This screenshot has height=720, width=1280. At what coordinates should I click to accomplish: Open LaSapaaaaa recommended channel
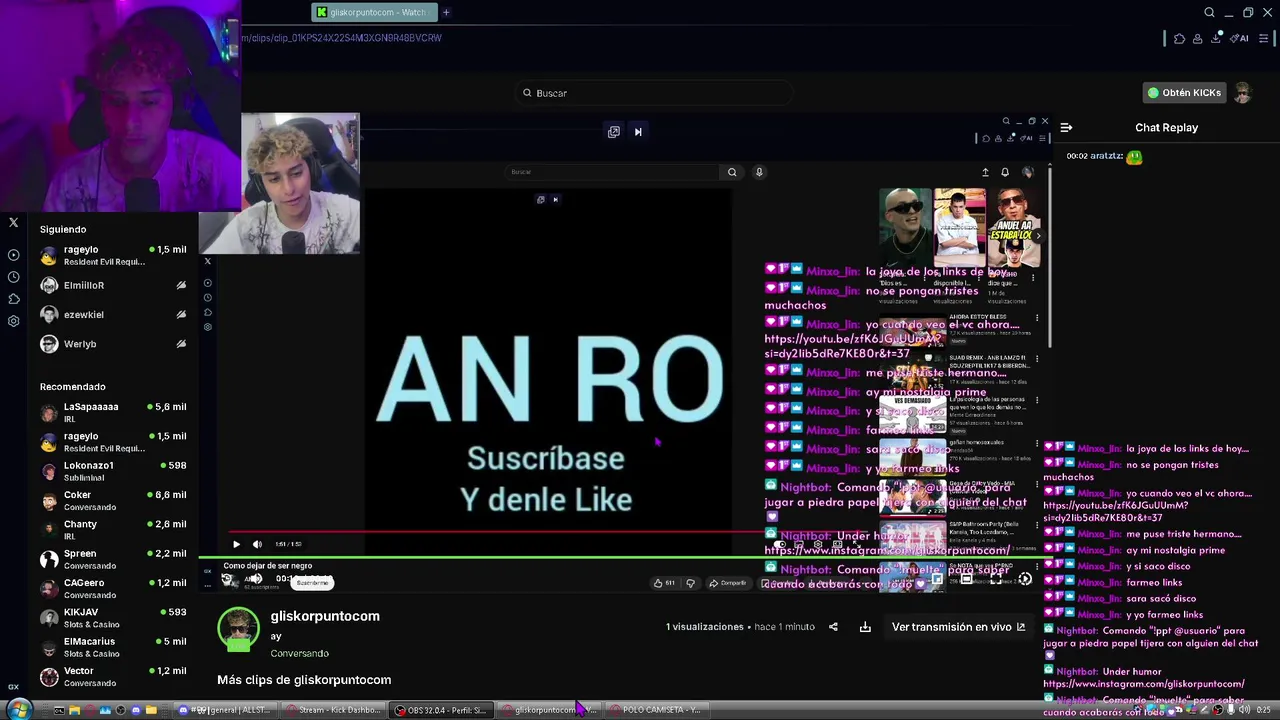click(x=113, y=412)
